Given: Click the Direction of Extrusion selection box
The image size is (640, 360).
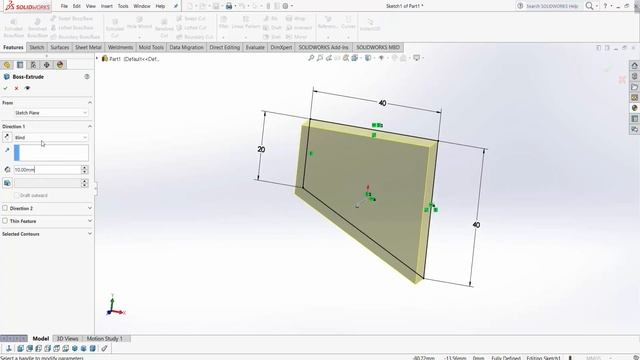Looking at the screenshot, I should (x=51, y=153).
